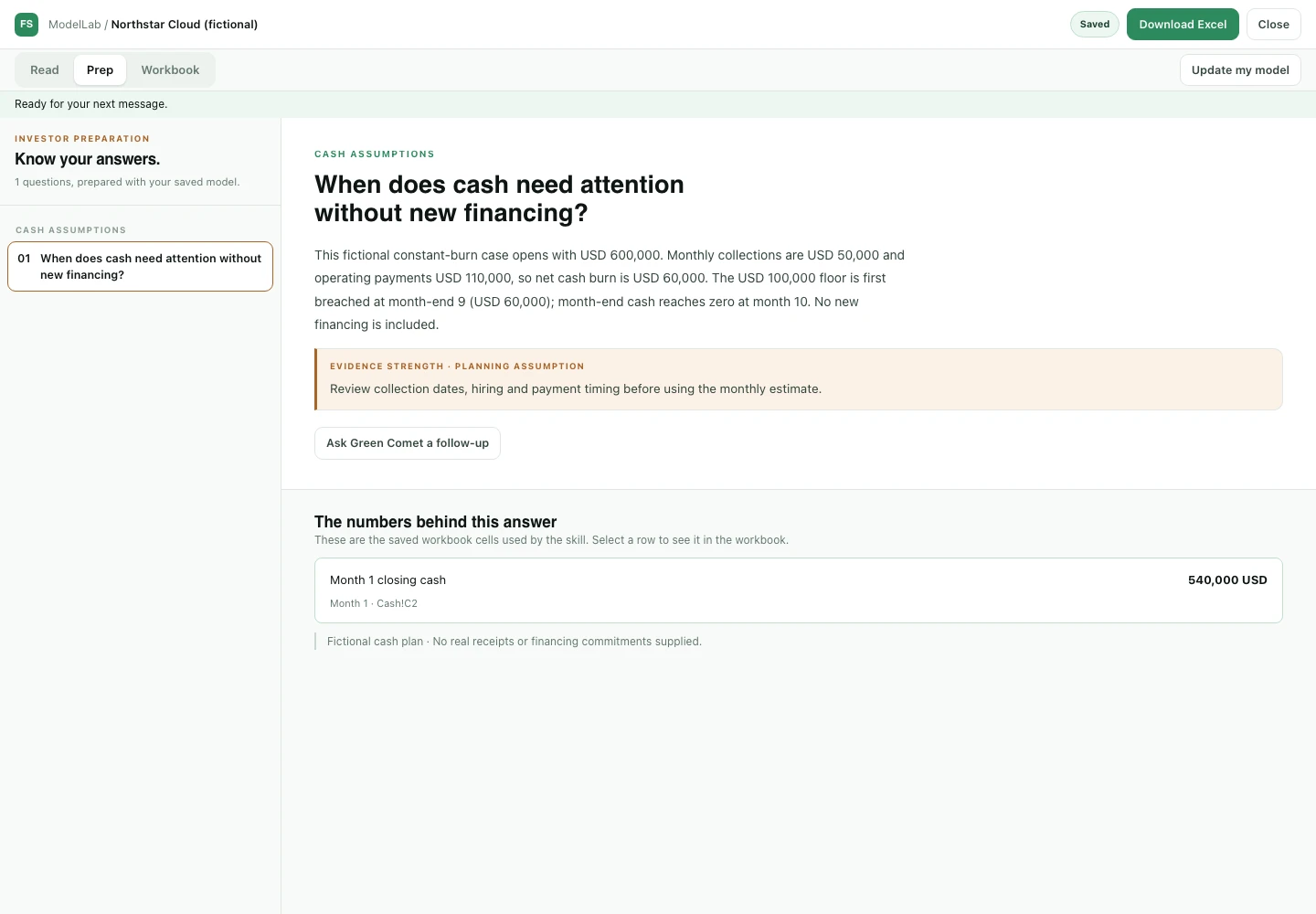Click the 540,000 USD value
Image resolution: width=1316 pixels, height=914 pixels.
click(x=1227, y=580)
